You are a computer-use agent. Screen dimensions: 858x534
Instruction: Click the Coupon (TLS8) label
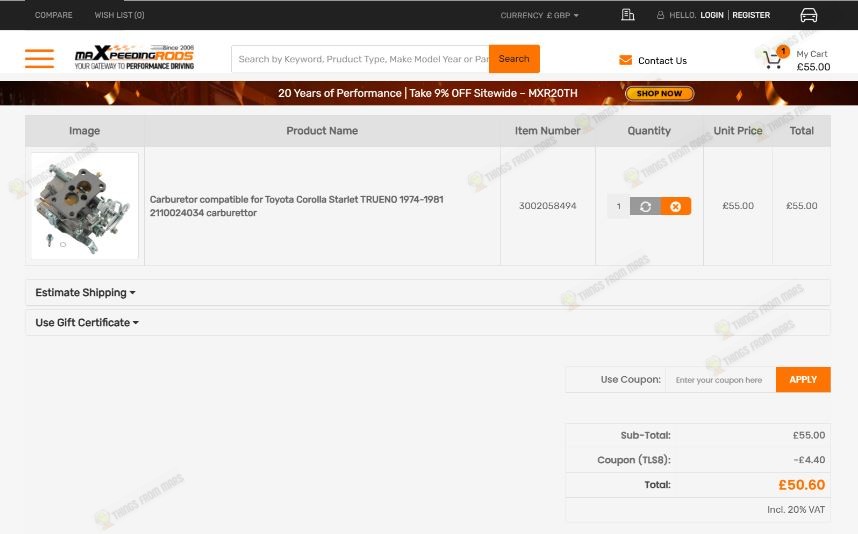634,460
